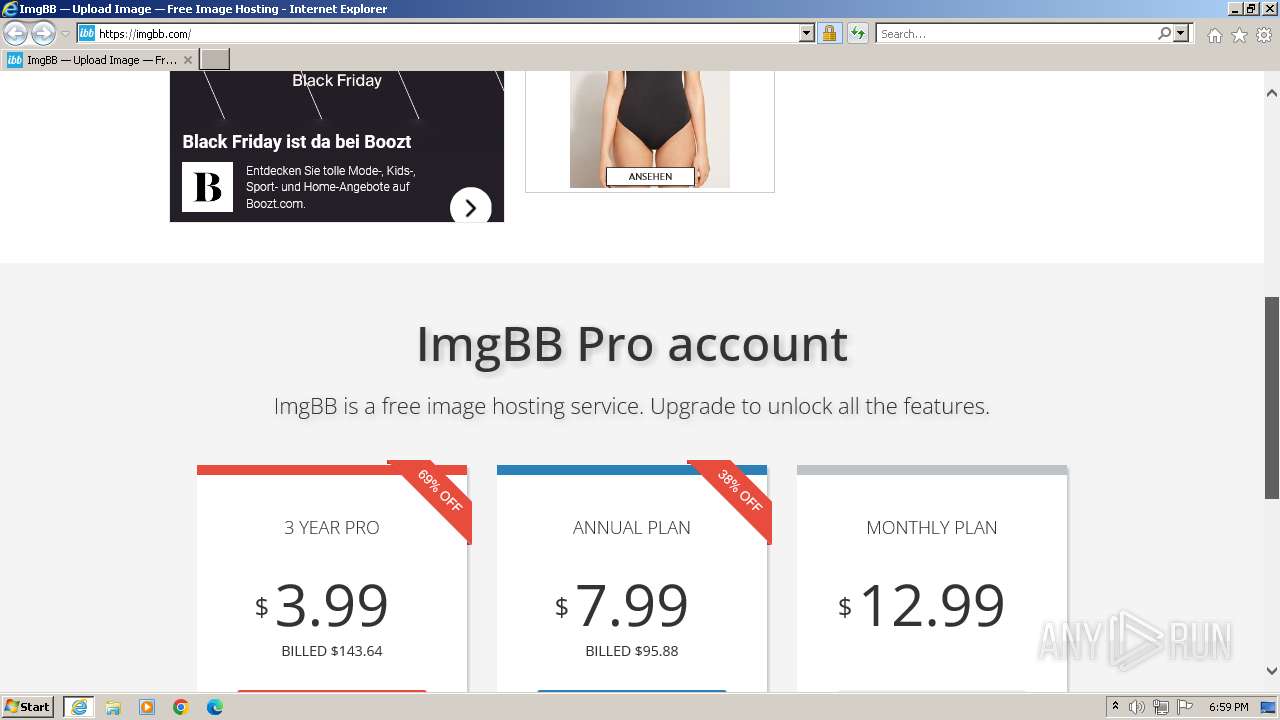The width and height of the screenshot is (1280, 720).
Task: Expand the search provider dropdown arrow
Action: click(1181, 34)
